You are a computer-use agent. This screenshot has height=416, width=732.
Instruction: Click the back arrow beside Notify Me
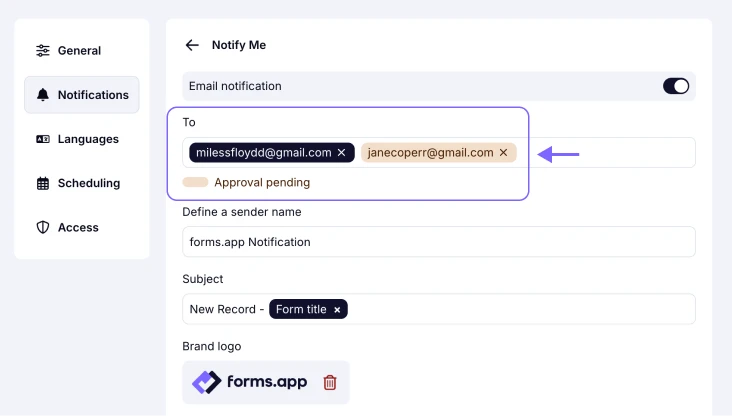[192, 45]
